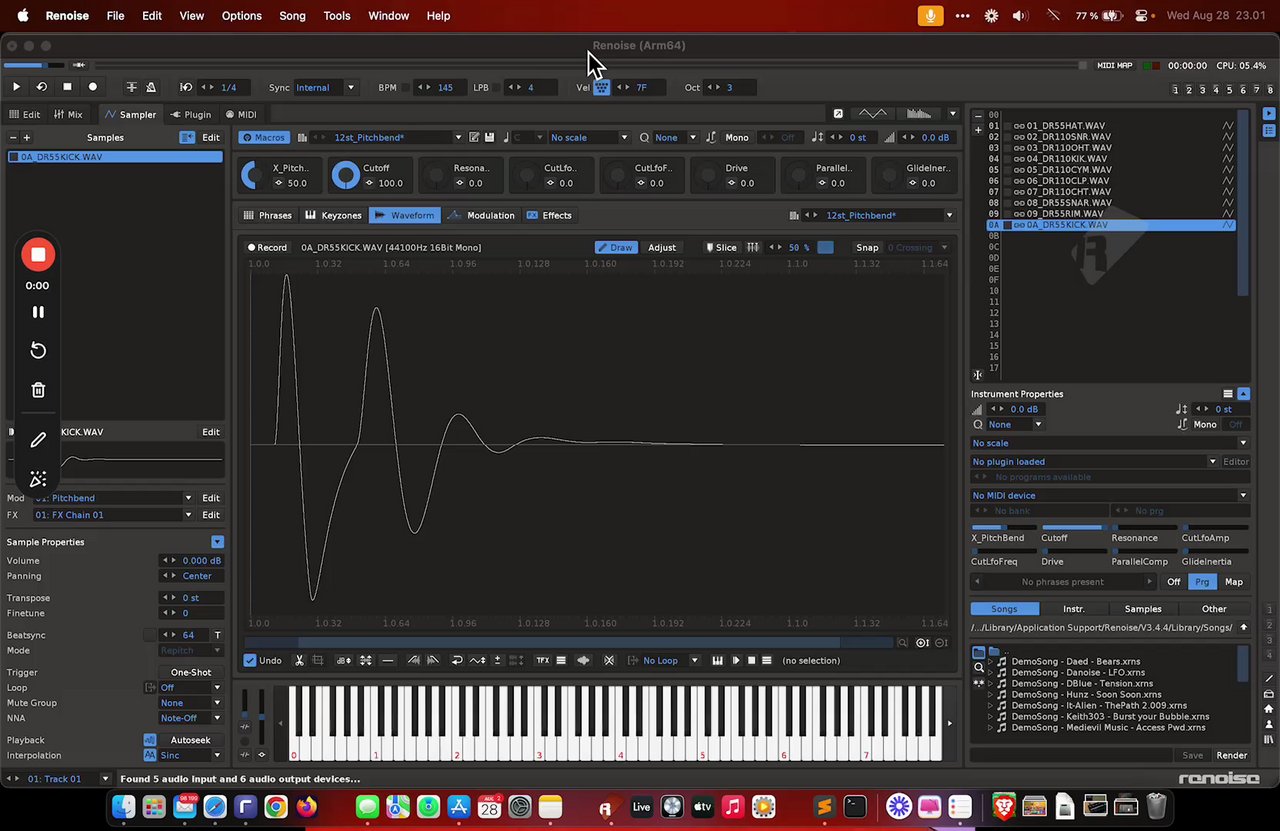This screenshot has width=1280, height=831.
Task: Open the Plugin tab
Action: click(x=190, y=114)
